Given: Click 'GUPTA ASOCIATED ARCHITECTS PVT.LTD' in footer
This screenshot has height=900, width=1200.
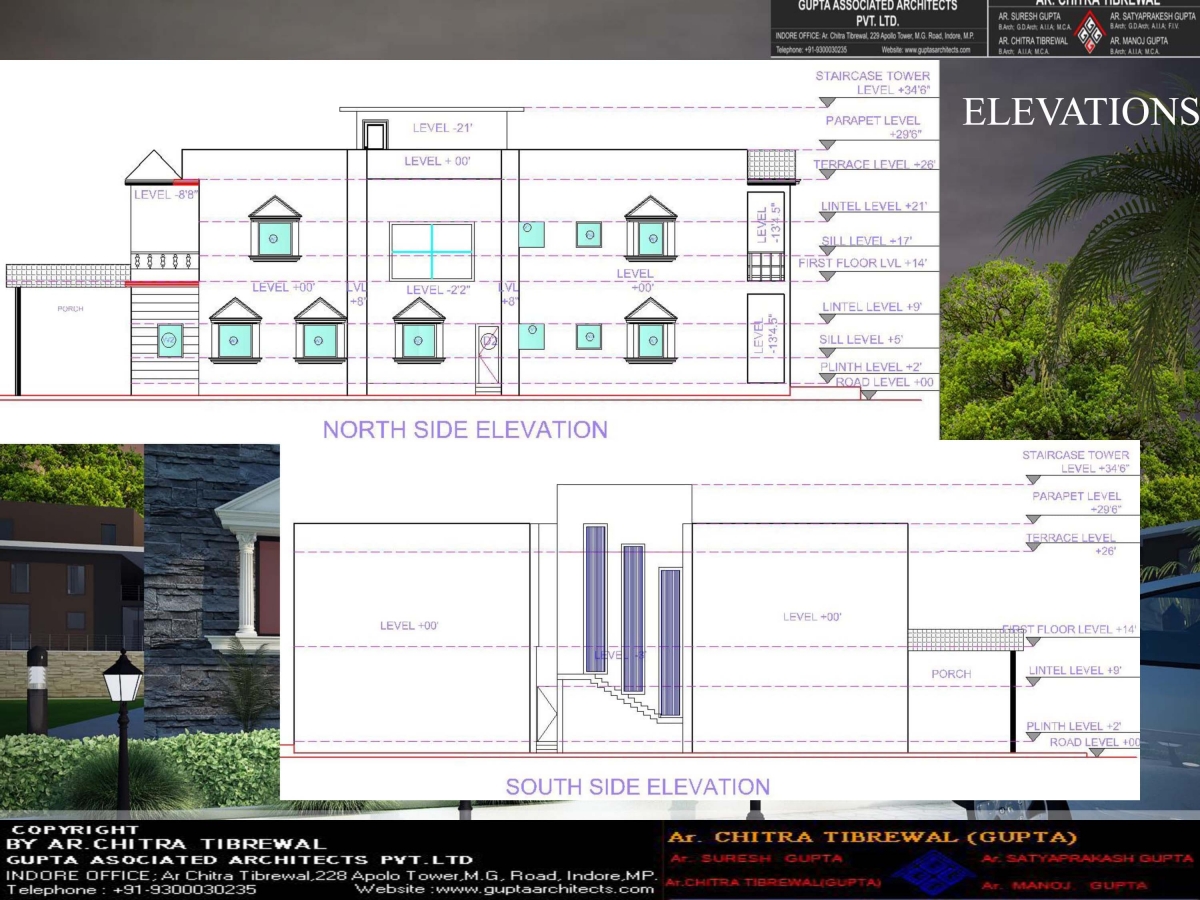Looking at the screenshot, I should tap(240, 860).
